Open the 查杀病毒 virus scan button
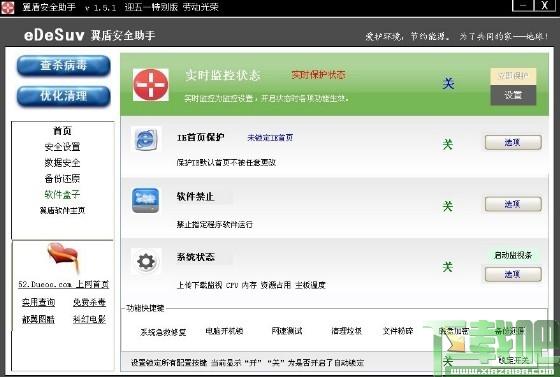560x377 pixels. click(64, 66)
